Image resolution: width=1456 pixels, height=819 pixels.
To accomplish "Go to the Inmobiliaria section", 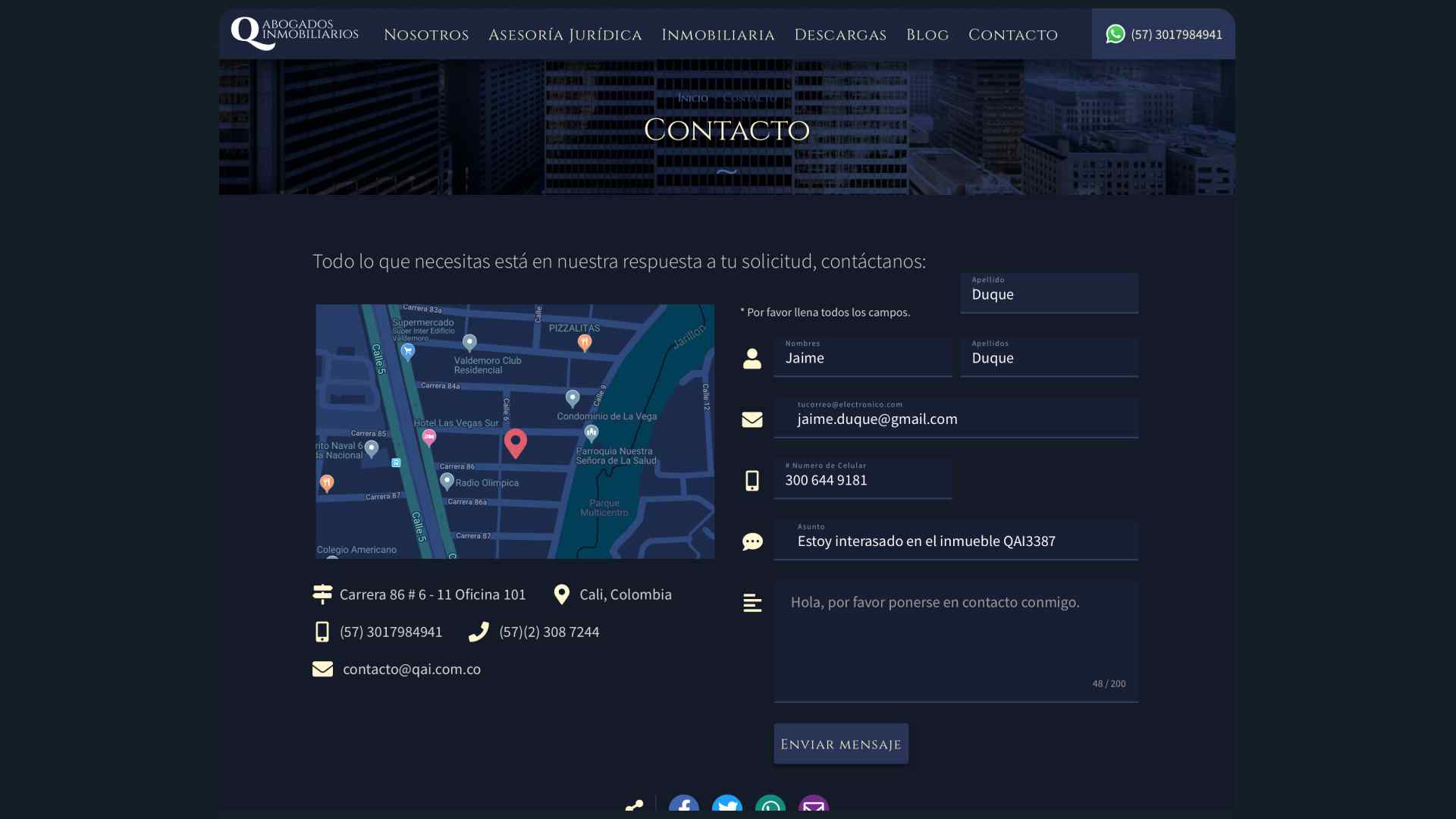I will click(717, 35).
